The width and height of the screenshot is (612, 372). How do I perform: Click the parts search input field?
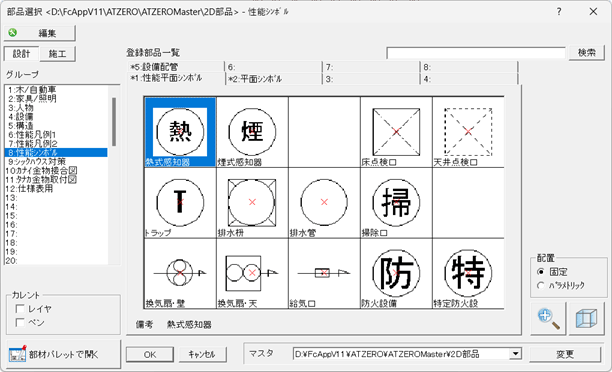(476, 53)
